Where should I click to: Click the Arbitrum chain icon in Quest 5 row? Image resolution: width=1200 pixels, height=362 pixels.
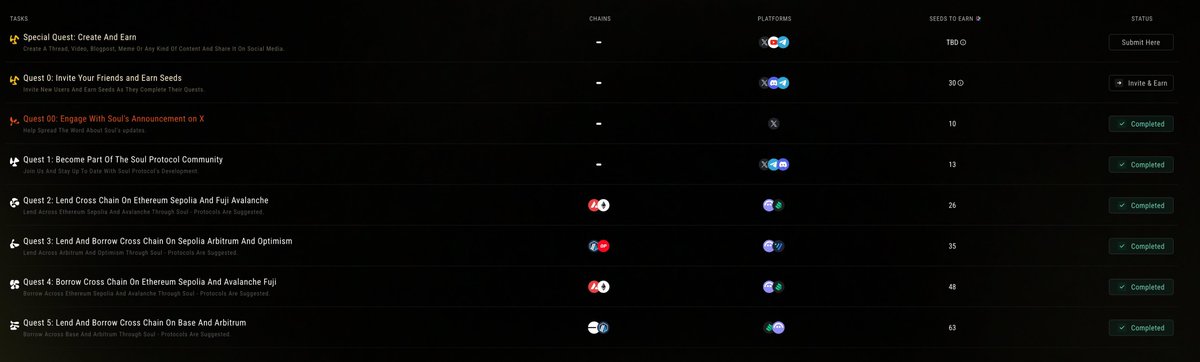pyautogui.click(x=603, y=327)
